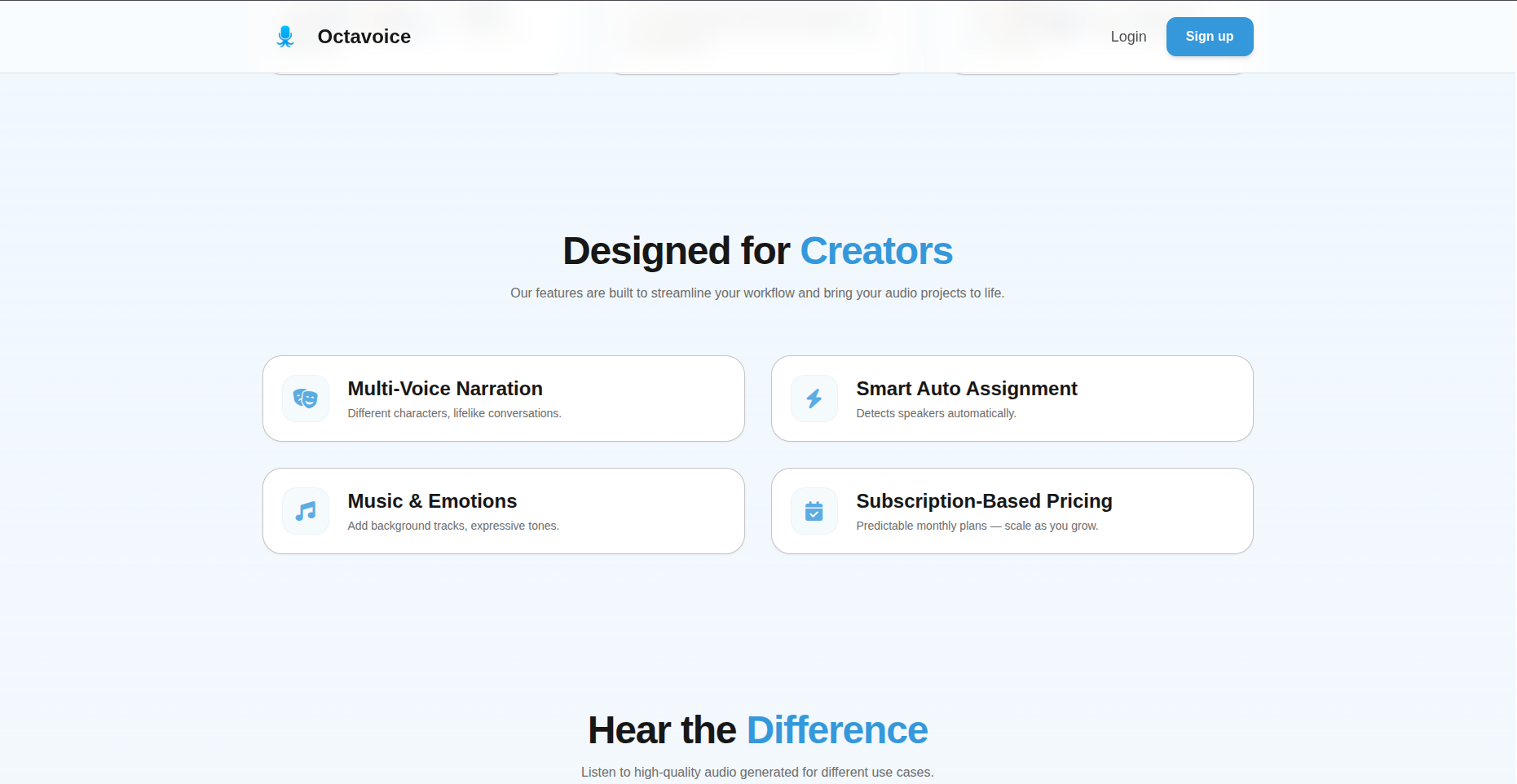This screenshot has width=1517, height=784.
Task: Click the Octavoice brand name text
Action: pos(364,37)
